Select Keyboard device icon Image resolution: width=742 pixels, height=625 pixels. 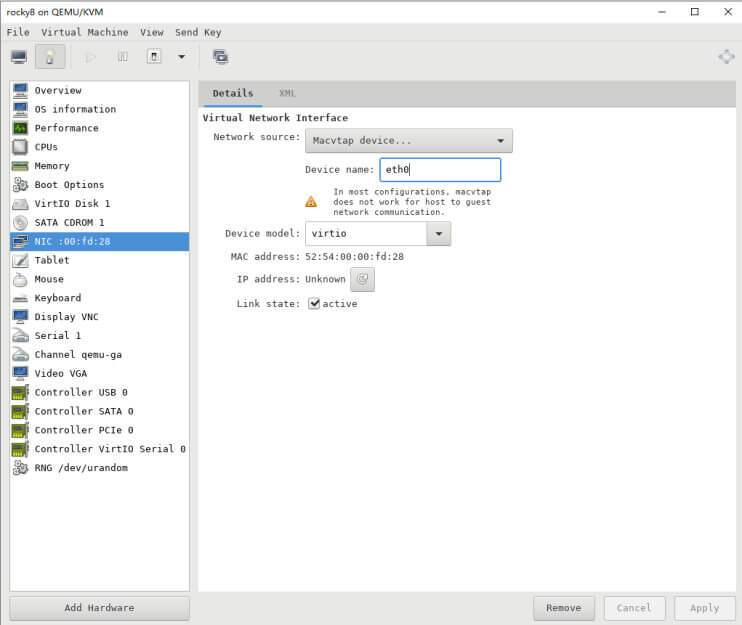click(20, 298)
